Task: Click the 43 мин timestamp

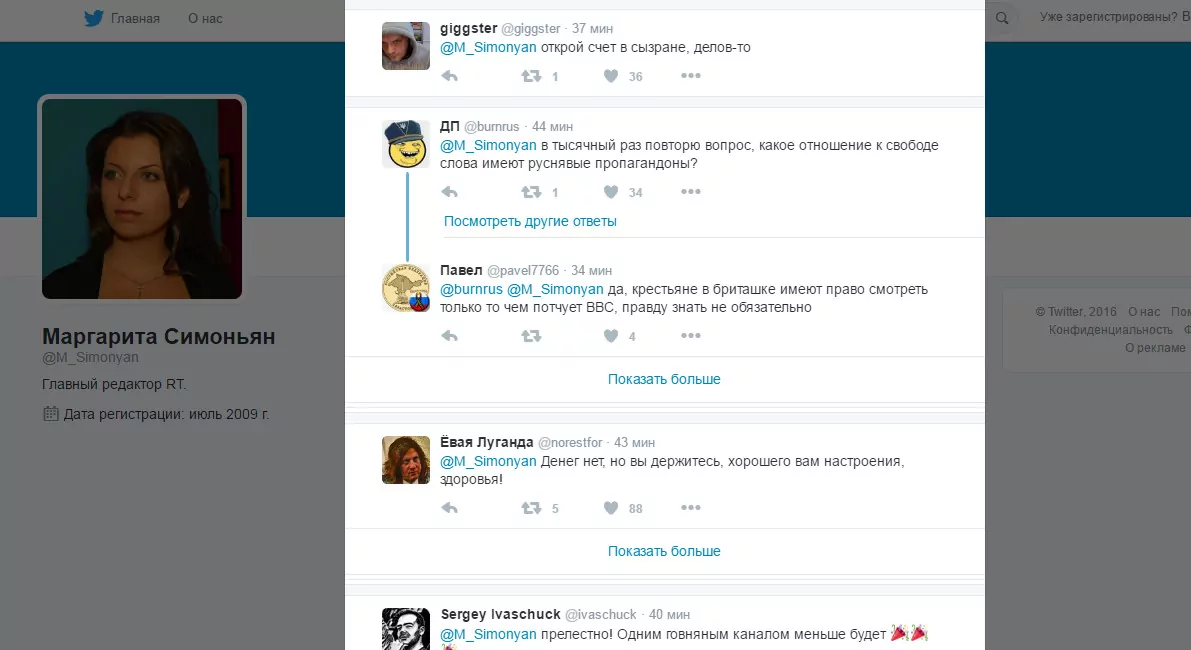Action: click(x=634, y=443)
